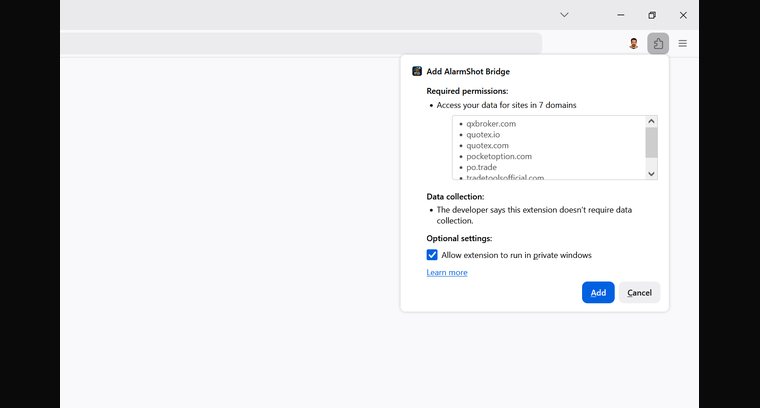Click Access your data for sites text
Image resolution: width=760 pixels, height=408 pixels.
[506, 105]
